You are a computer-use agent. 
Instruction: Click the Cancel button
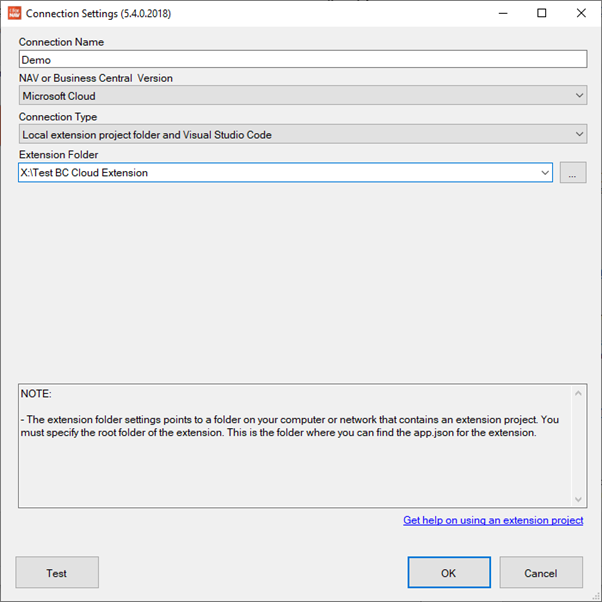coord(541,572)
